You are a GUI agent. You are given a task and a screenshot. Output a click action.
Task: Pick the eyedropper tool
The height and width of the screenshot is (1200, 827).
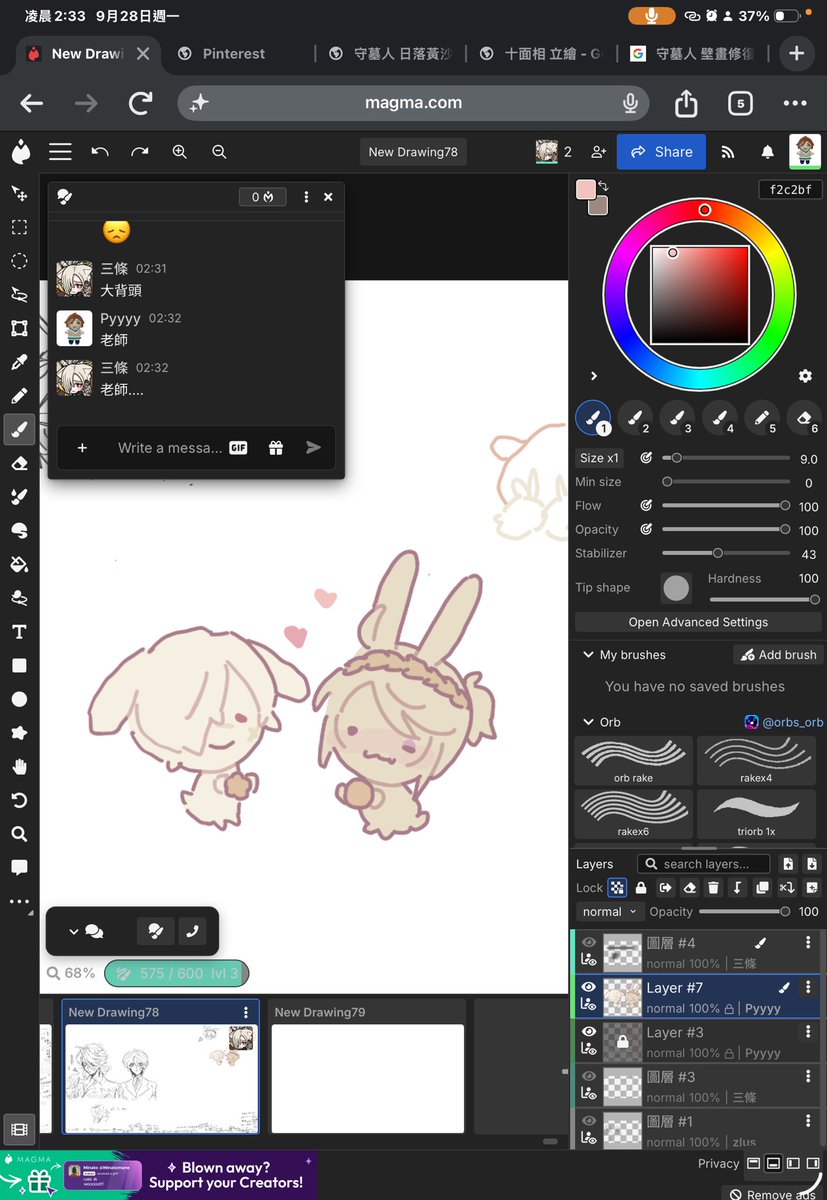click(x=19, y=362)
